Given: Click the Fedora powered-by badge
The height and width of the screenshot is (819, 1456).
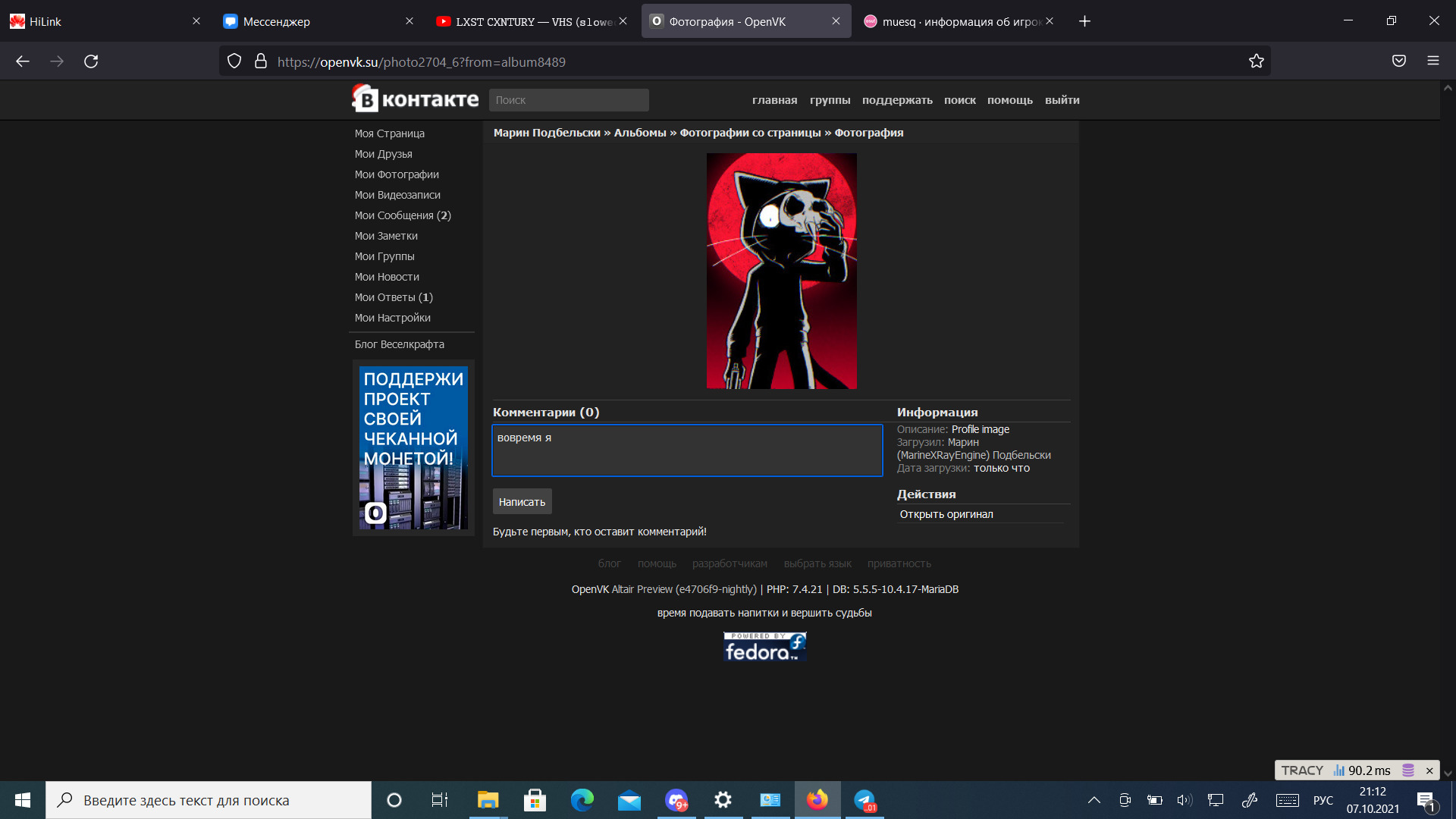Looking at the screenshot, I should (x=764, y=647).
